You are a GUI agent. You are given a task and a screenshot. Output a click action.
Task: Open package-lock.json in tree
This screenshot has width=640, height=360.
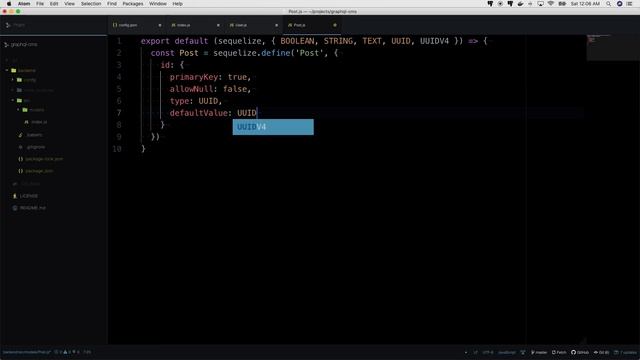point(41,159)
